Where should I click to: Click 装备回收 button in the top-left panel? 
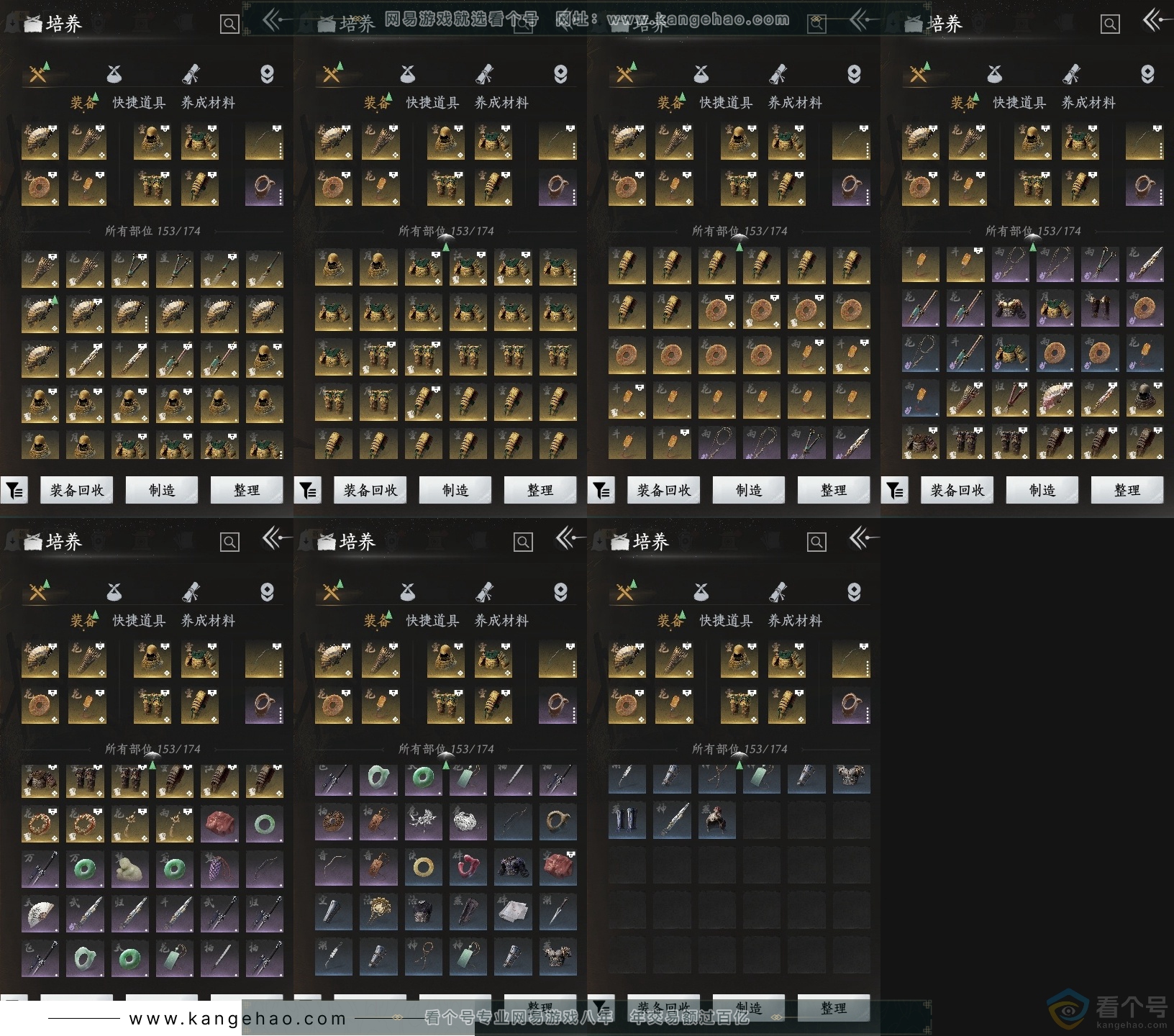(x=77, y=491)
